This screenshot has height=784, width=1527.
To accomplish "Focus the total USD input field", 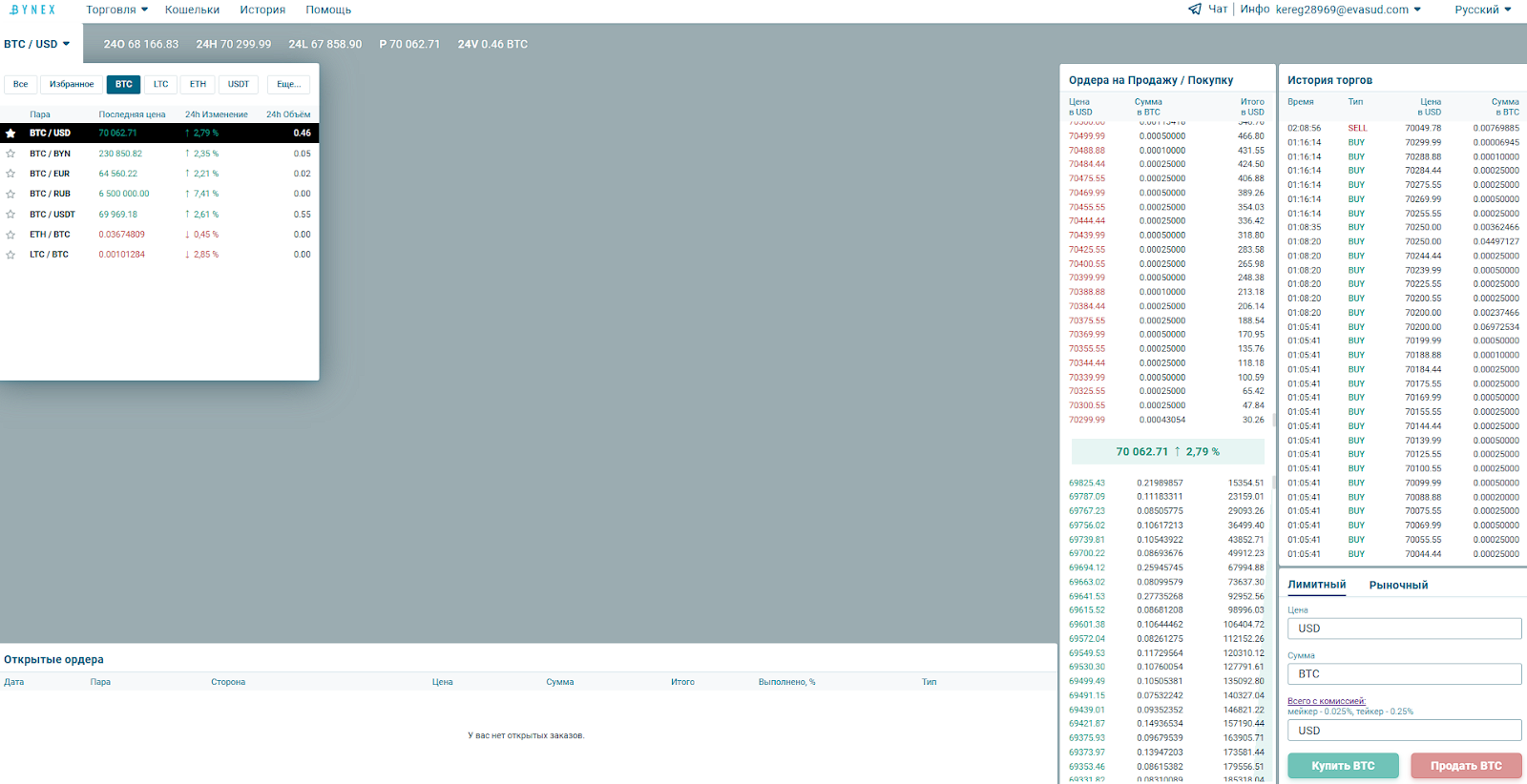I will (x=1405, y=731).
